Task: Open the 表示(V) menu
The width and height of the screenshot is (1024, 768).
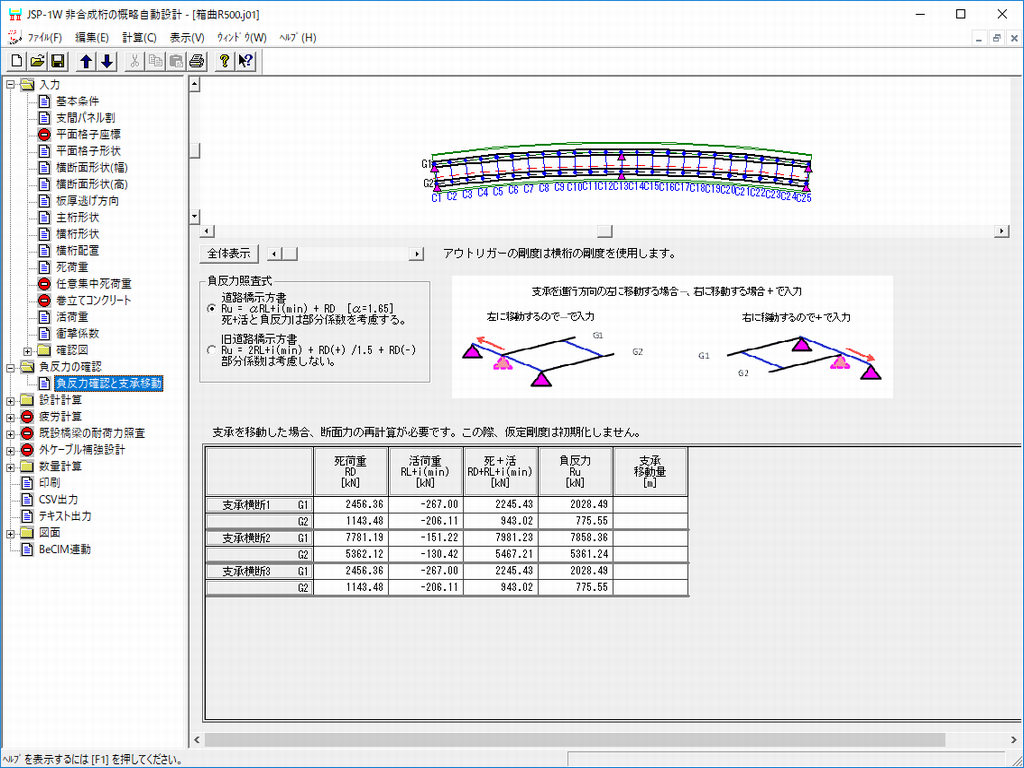Action: [x=187, y=37]
